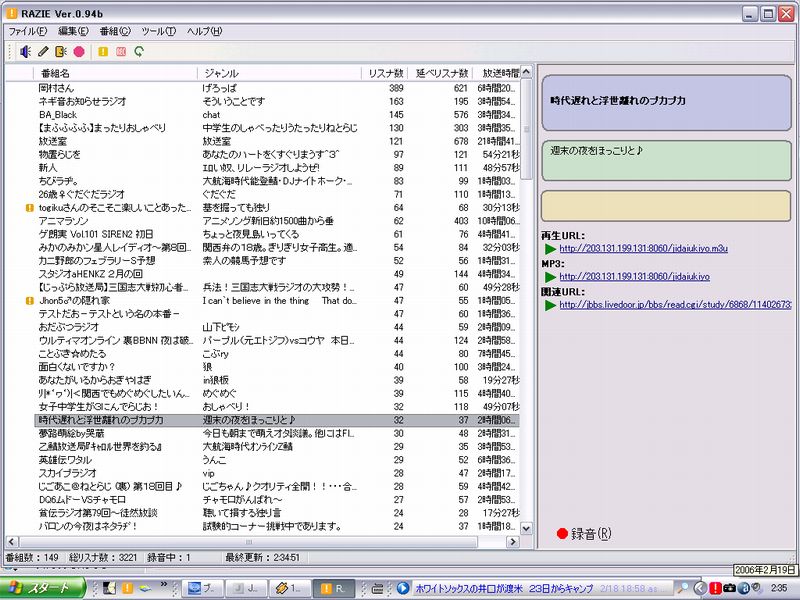Open the ツール(T) menu
The image size is (800, 600).
[x=158, y=31]
